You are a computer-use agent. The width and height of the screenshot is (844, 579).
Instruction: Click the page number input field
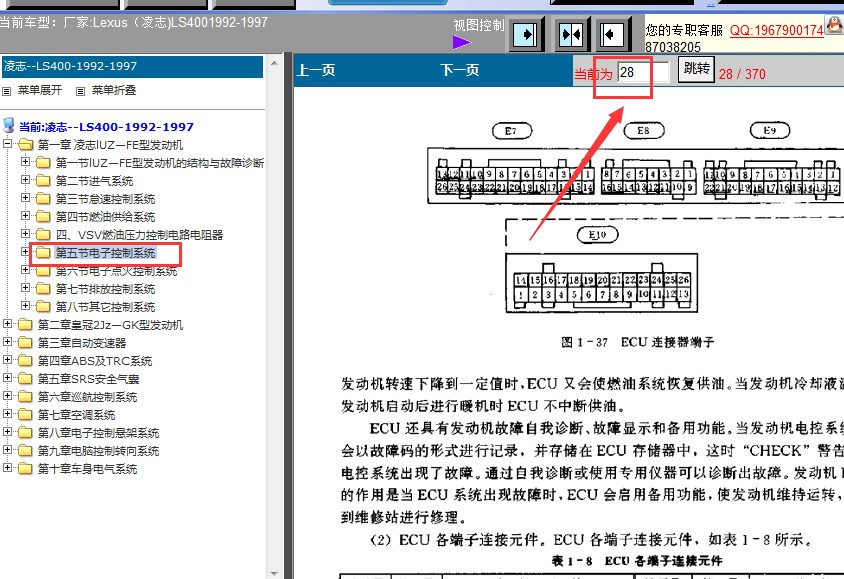[x=643, y=72]
